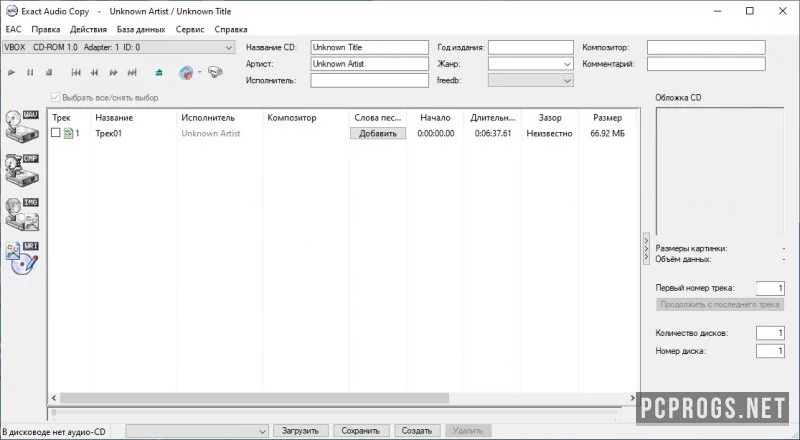Click the Комментарий input field
Image resolution: width=800 pixels, height=440 pixels.
coord(706,64)
